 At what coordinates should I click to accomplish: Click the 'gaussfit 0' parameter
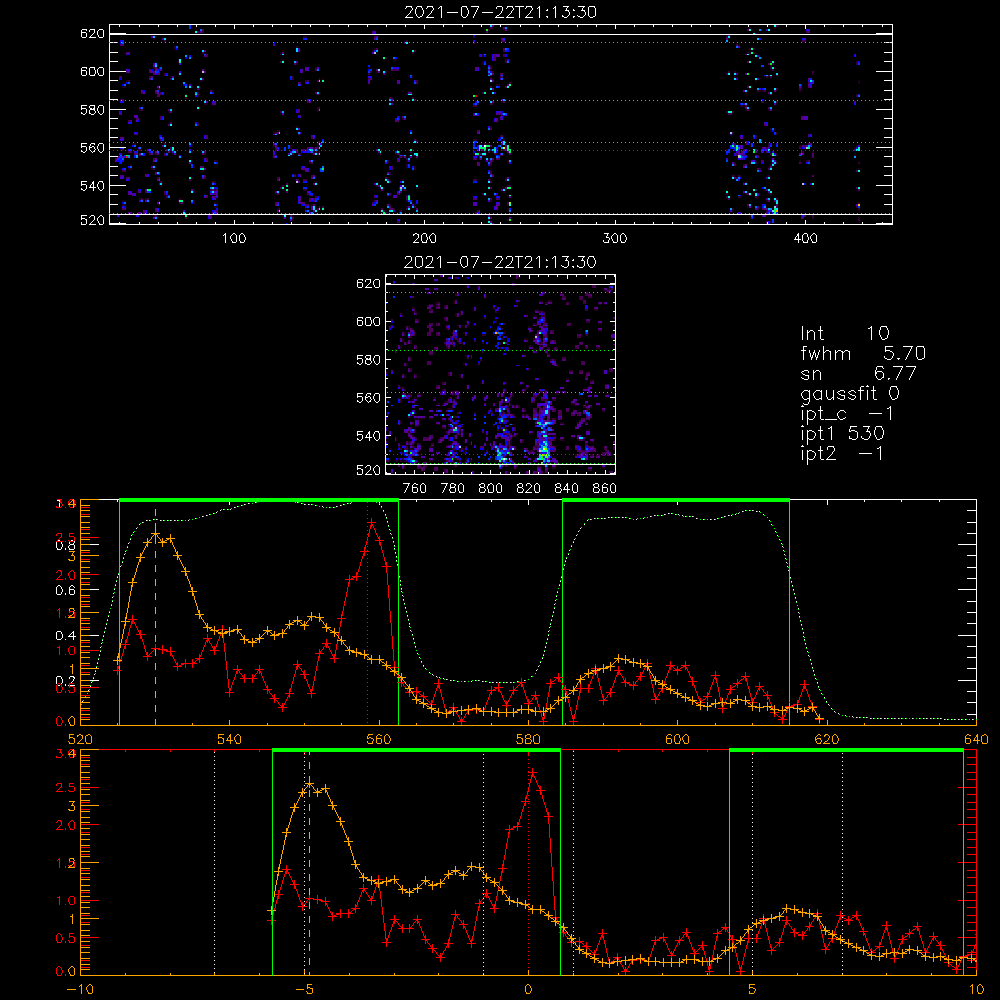pos(849,393)
